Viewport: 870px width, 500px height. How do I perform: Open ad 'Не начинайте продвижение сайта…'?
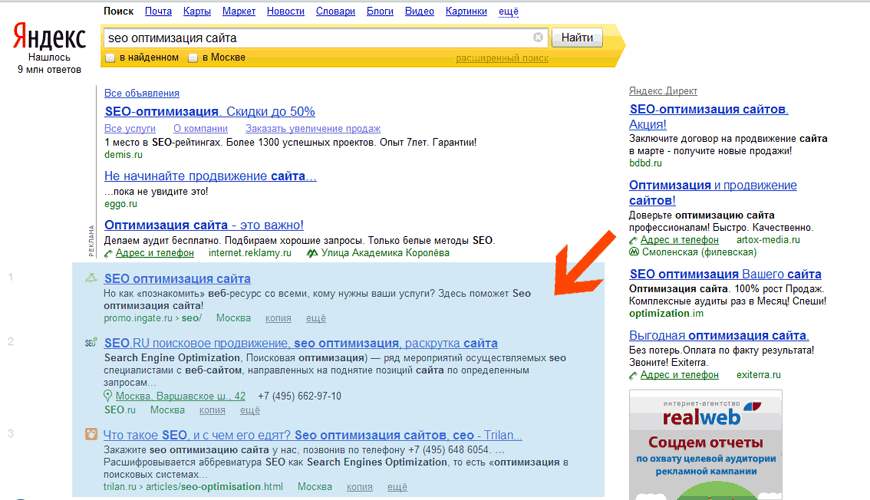[210, 176]
